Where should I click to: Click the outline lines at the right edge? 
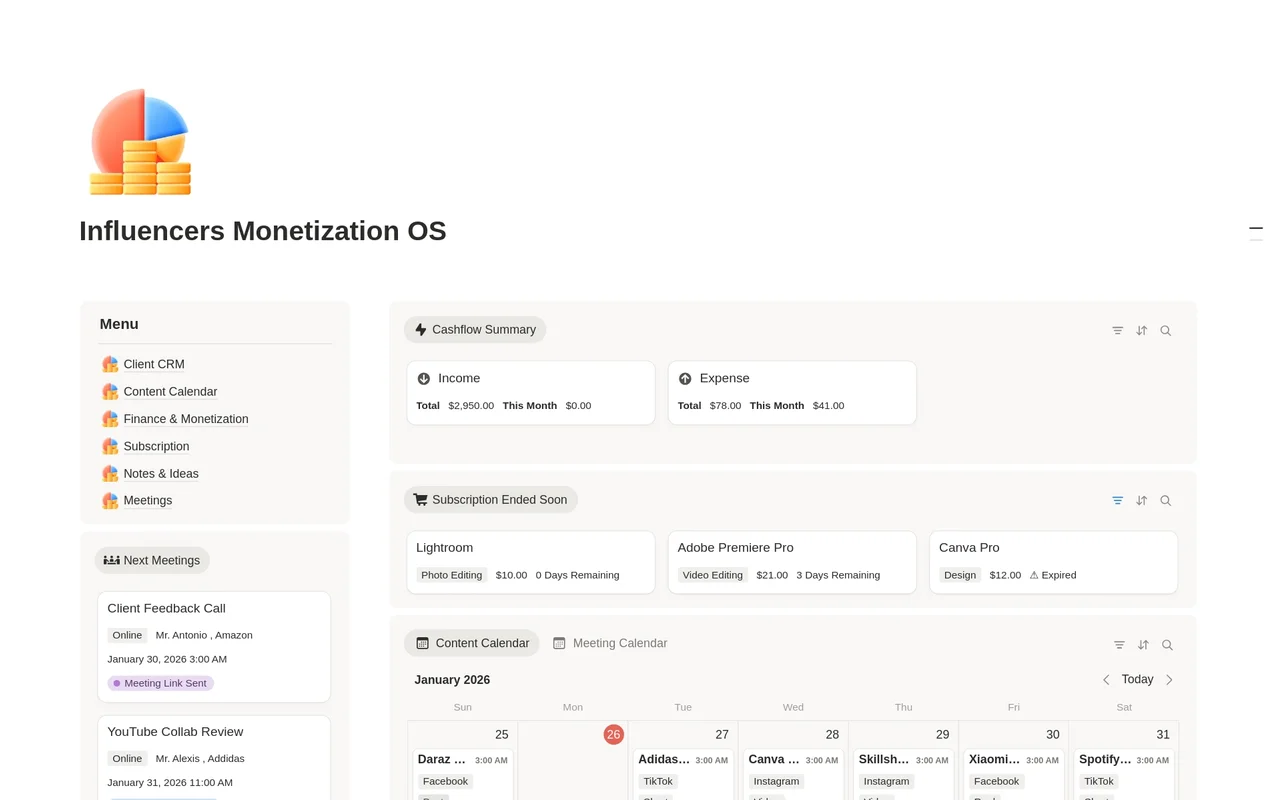click(x=1256, y=234)
